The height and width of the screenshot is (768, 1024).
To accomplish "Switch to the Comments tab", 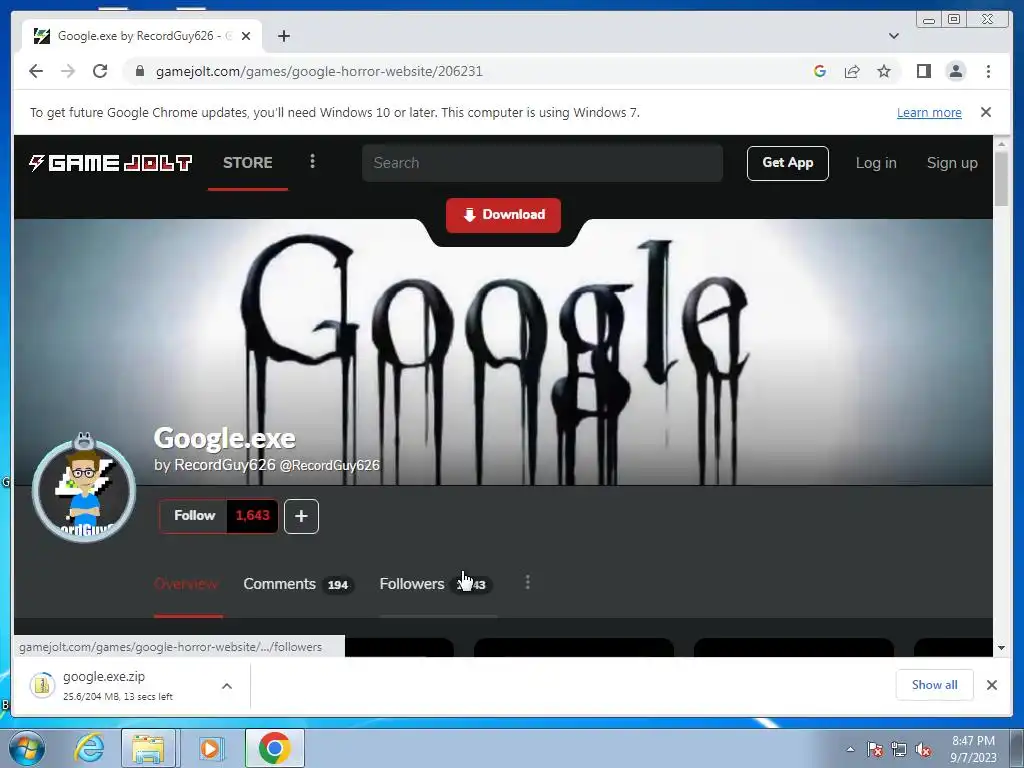I will pos(298,584).
